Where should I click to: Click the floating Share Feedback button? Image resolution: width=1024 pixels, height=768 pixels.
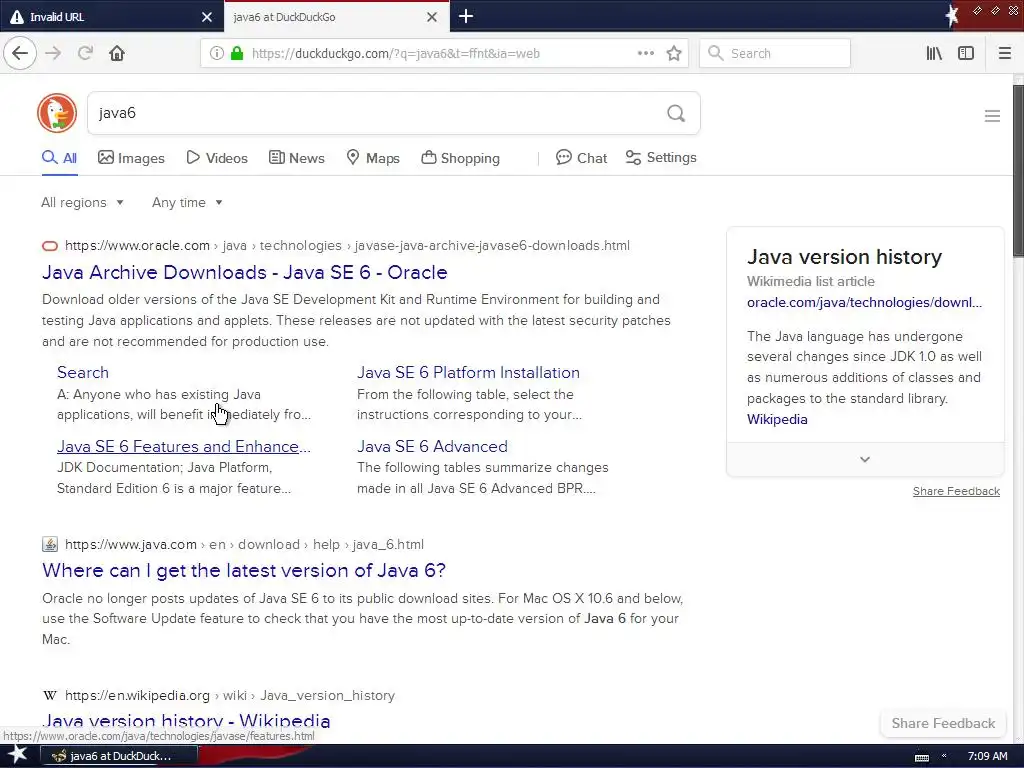click(x=943, y=723)
